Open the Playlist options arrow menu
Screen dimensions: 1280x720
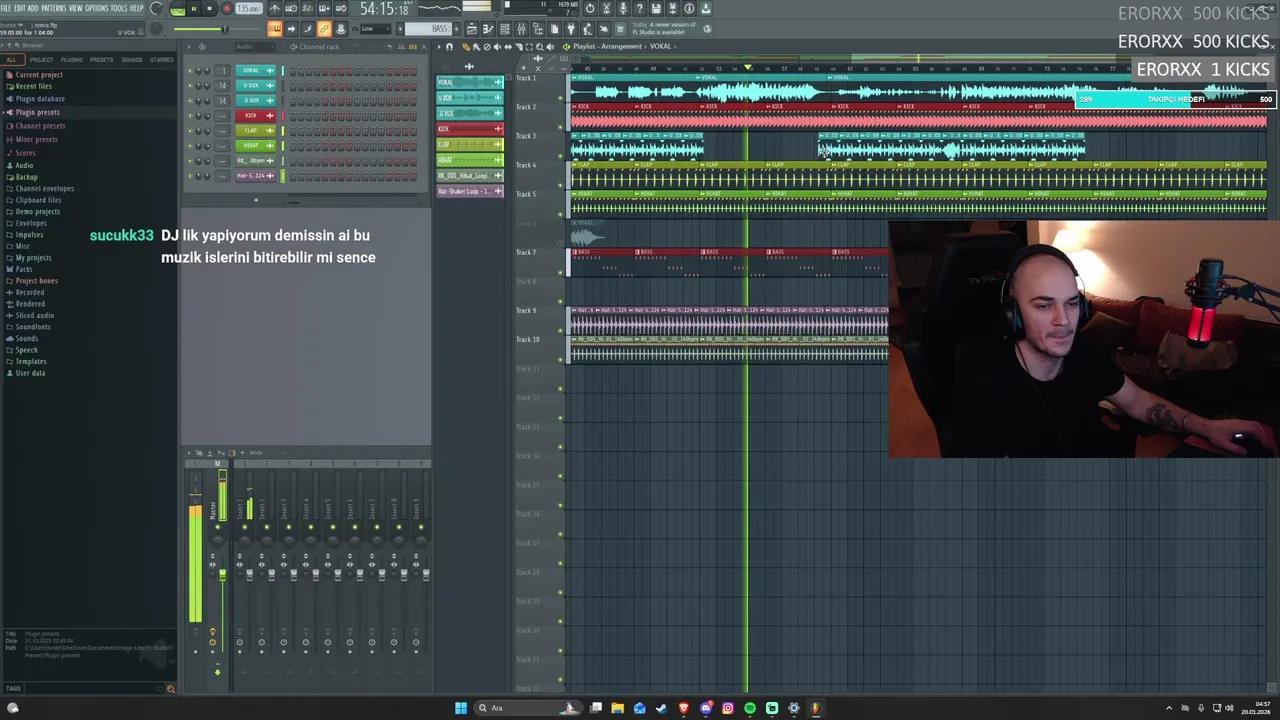click(438, 47)
